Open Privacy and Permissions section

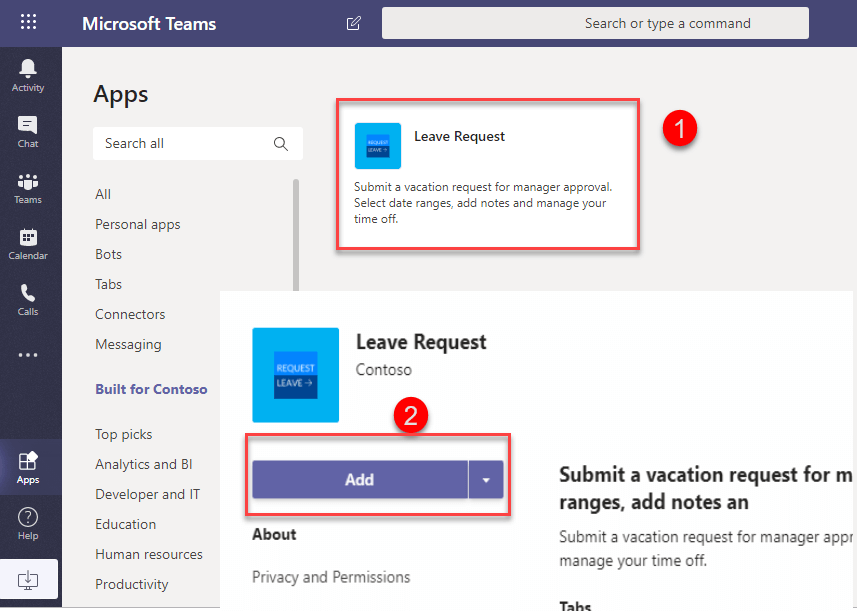331,577
